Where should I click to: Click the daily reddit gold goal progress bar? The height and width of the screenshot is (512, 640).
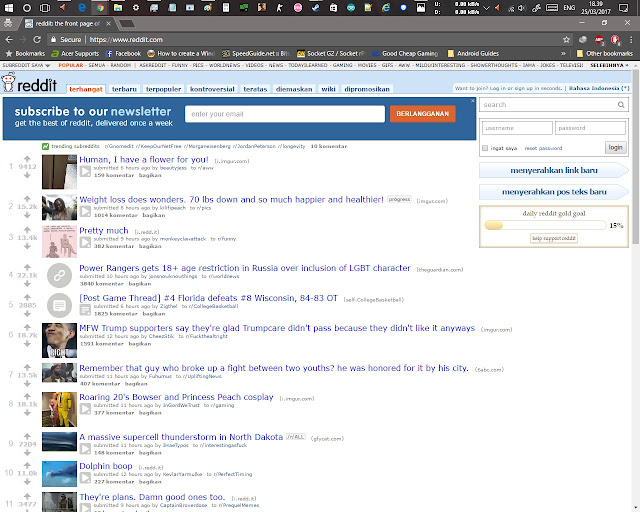click(545, 225)
